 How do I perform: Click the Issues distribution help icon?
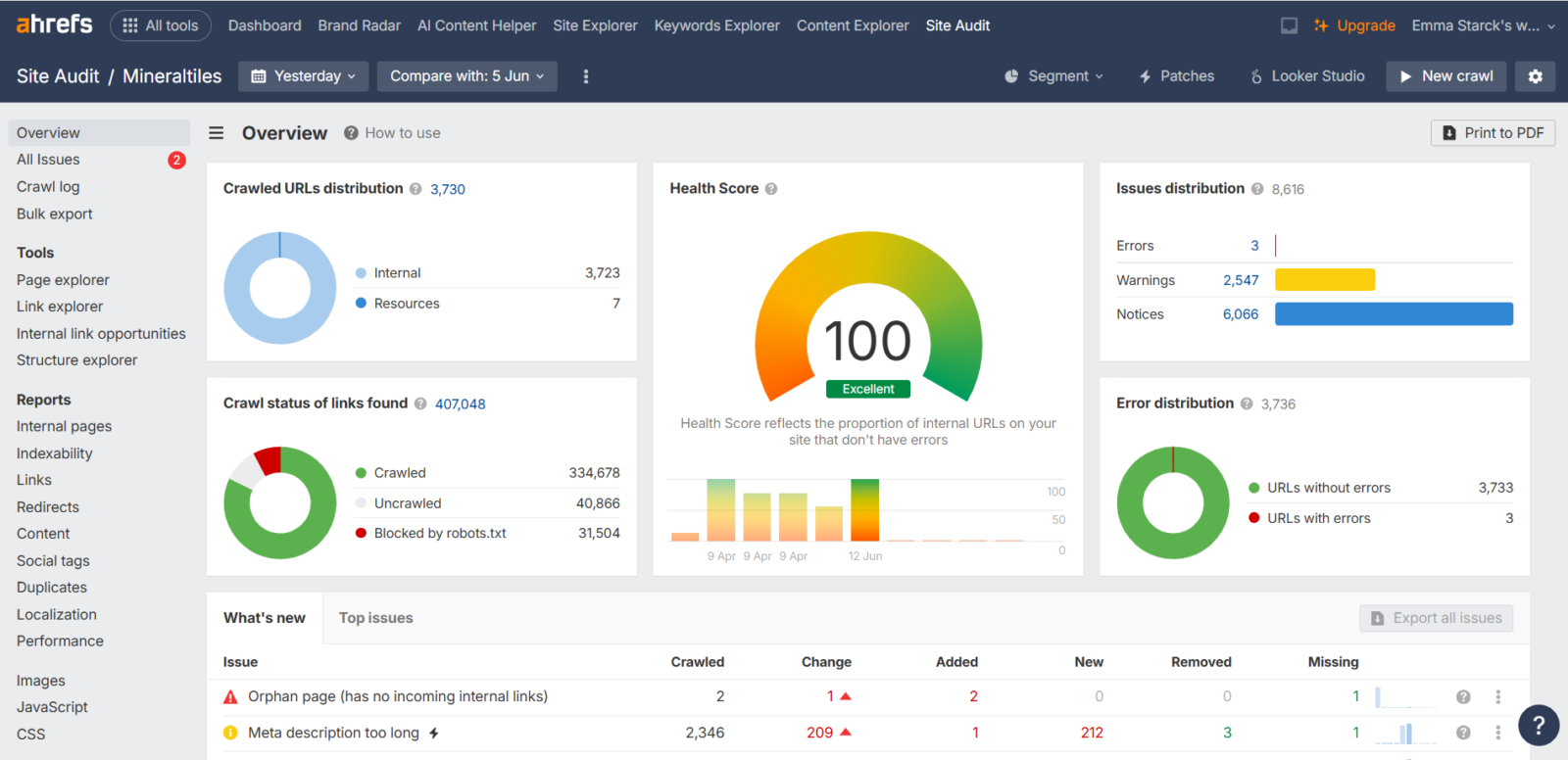click(x=1257, y=189)
